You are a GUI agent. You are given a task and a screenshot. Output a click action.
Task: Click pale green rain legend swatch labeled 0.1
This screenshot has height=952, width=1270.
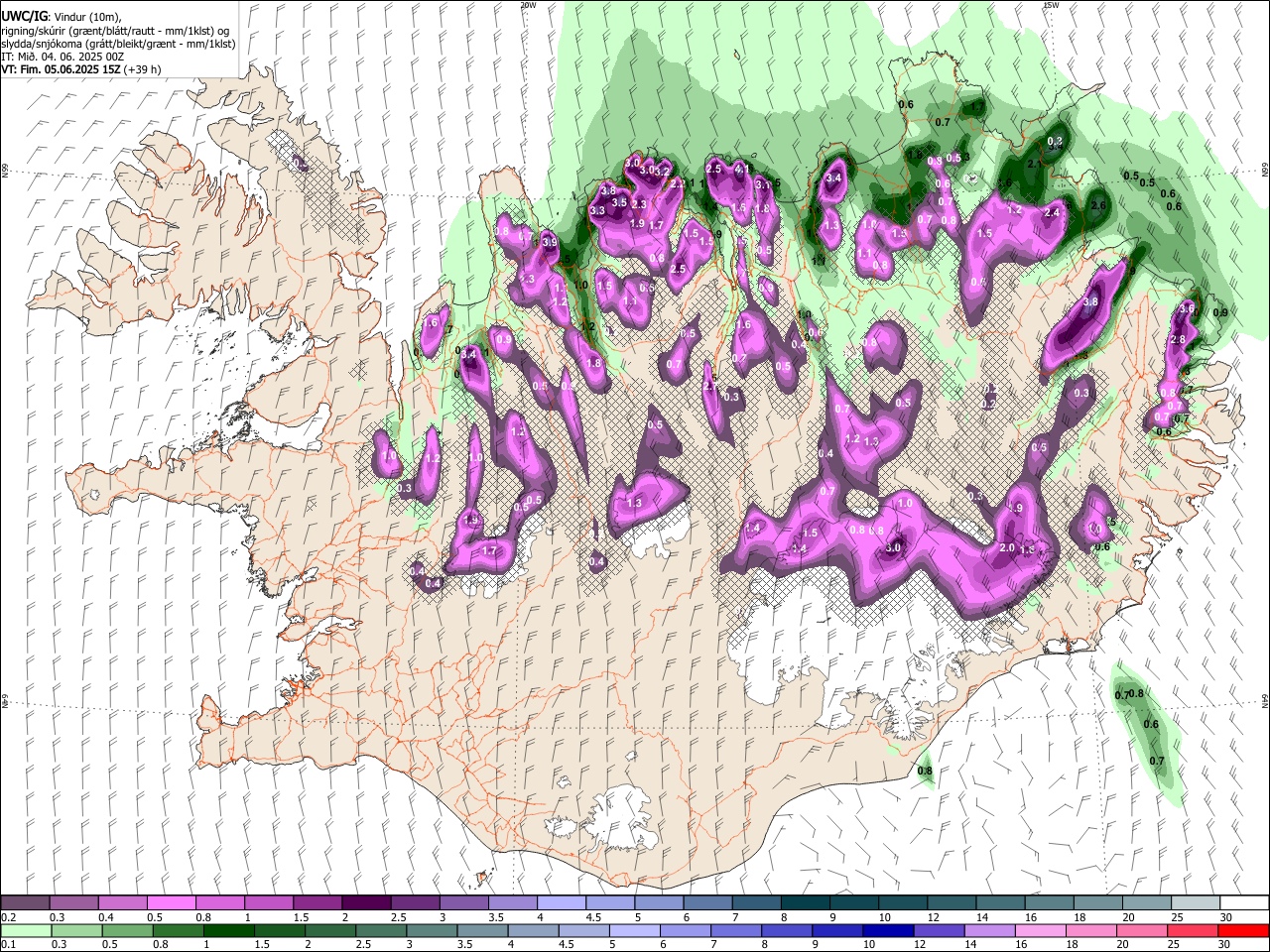pos(26,930)
